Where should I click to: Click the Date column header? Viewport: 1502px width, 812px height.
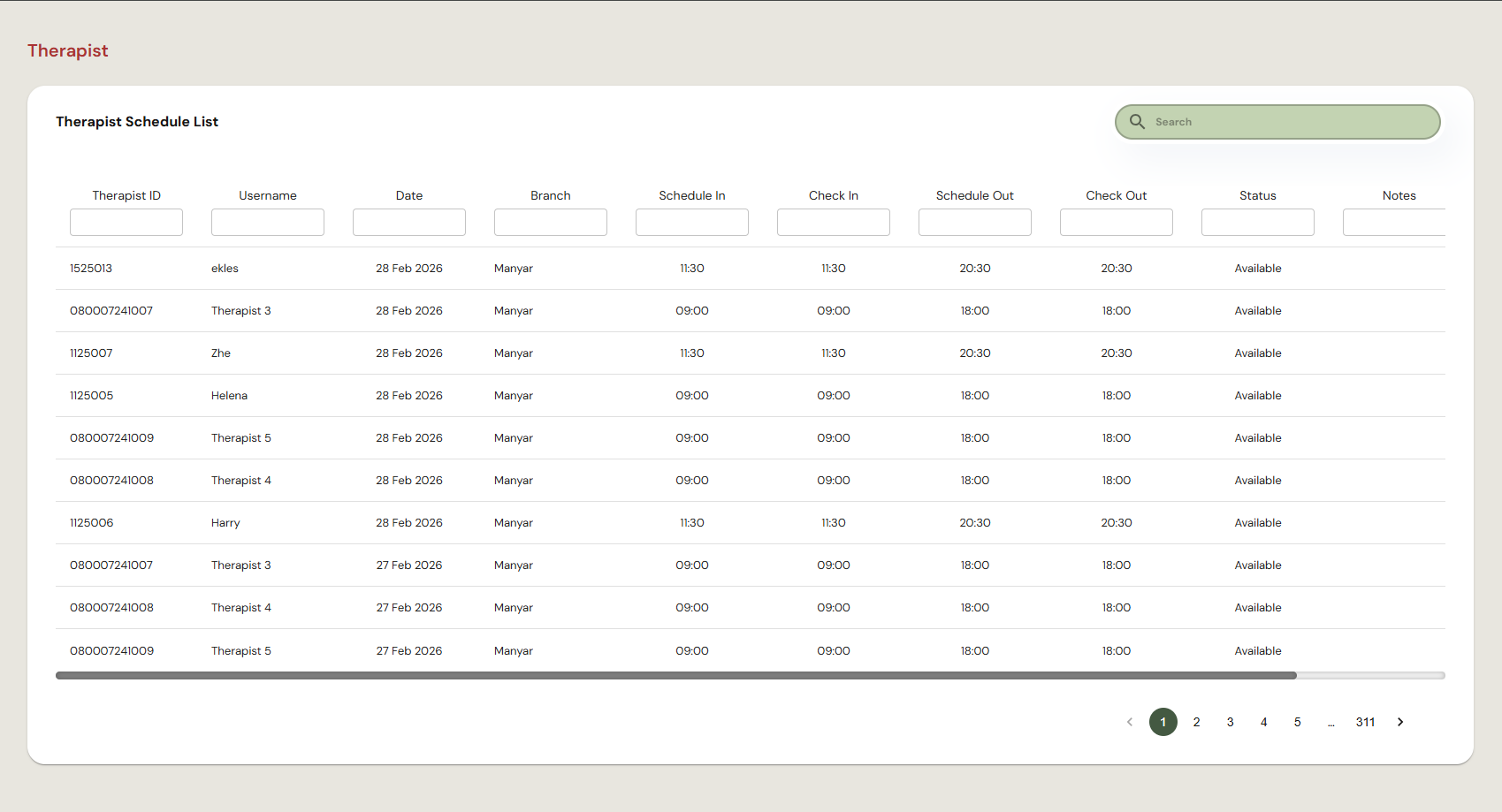(409, 195)
